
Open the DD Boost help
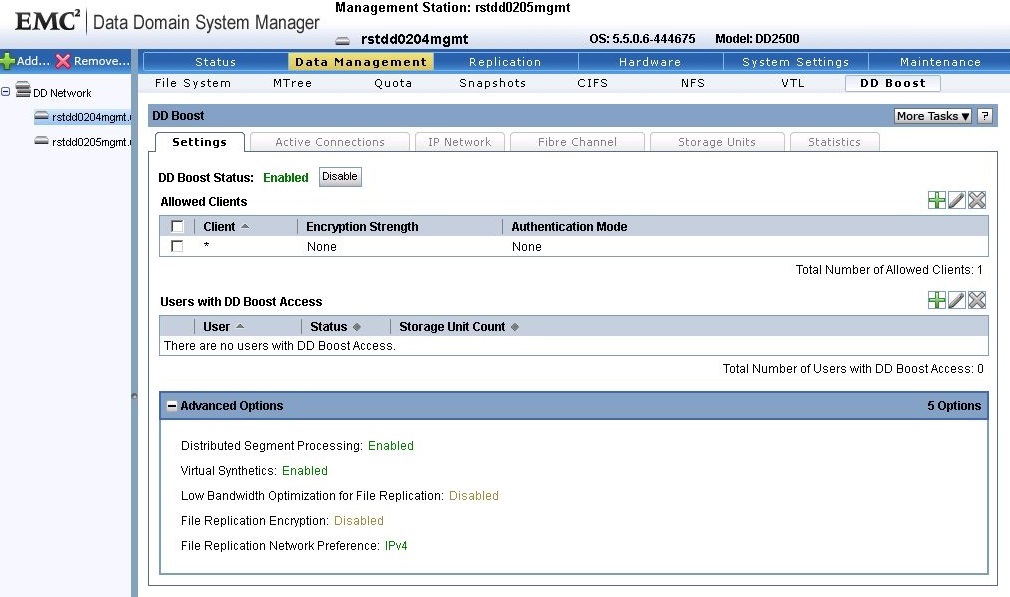(985, 116)
